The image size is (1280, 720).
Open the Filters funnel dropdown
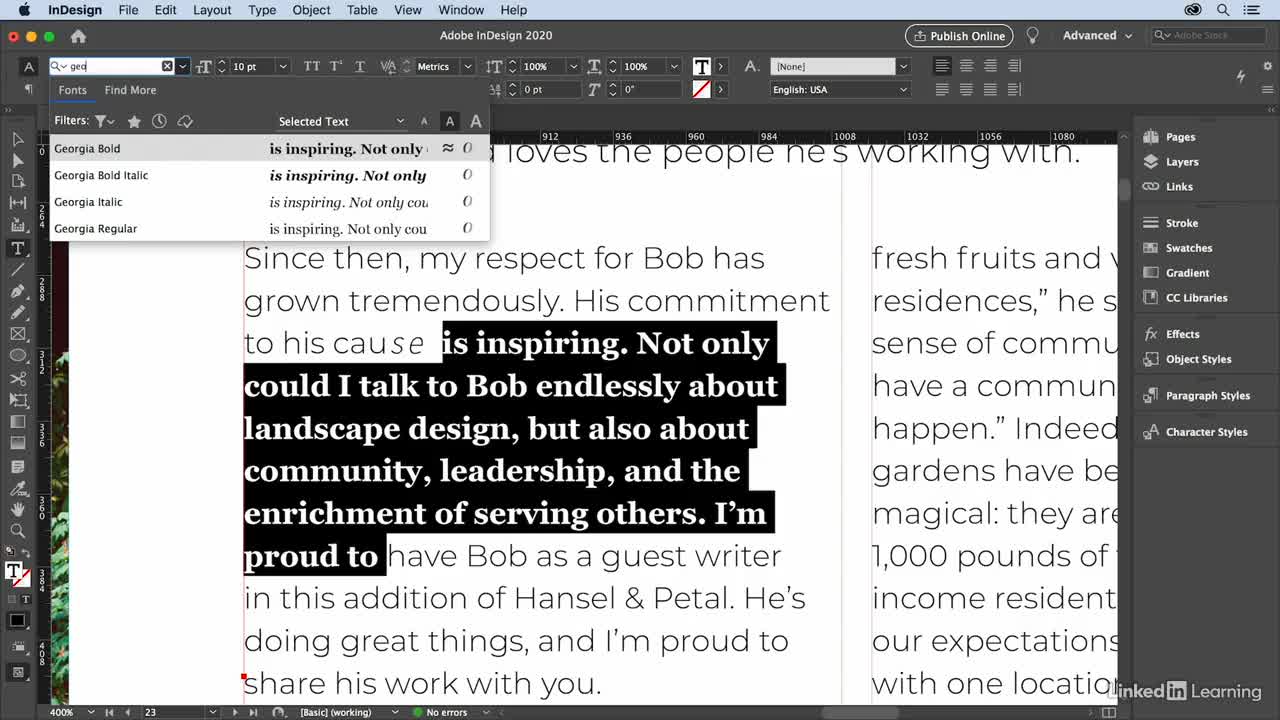pos(104,121)
